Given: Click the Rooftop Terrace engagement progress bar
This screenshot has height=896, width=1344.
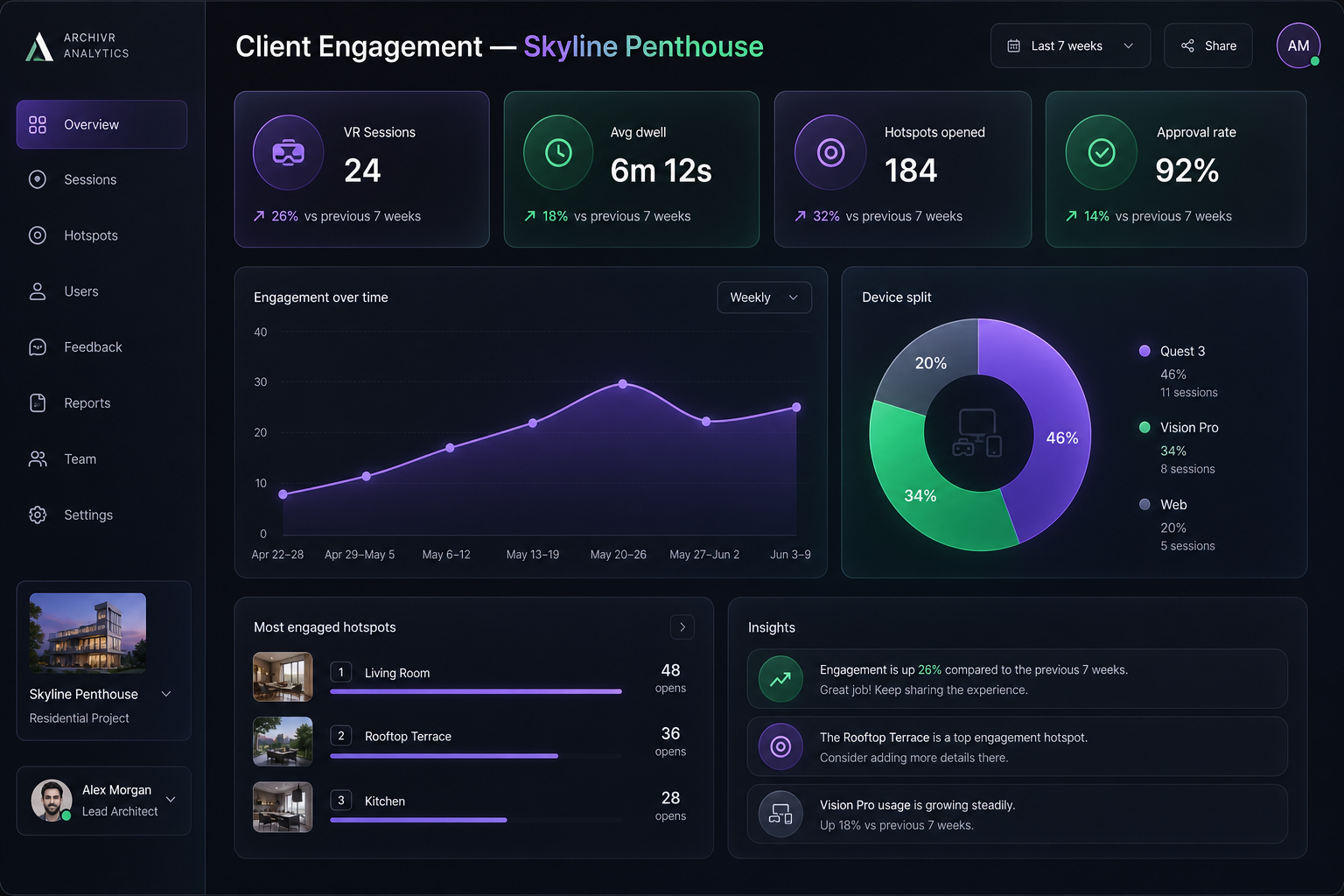Looking at the screenshot, I should (x=444, y=756).
